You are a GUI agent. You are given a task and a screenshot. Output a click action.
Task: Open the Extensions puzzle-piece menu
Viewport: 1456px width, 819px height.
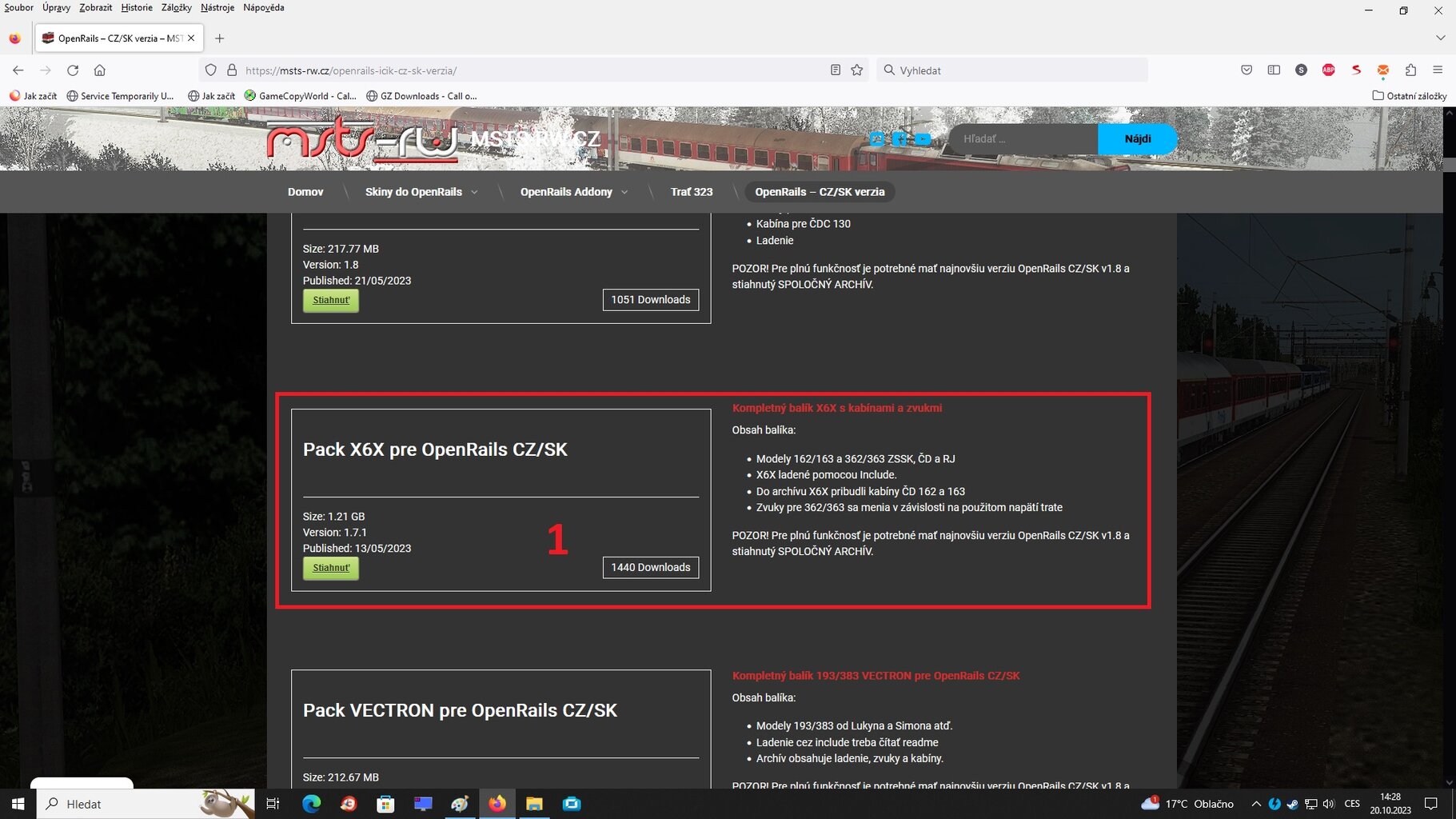pos(1410,70)
